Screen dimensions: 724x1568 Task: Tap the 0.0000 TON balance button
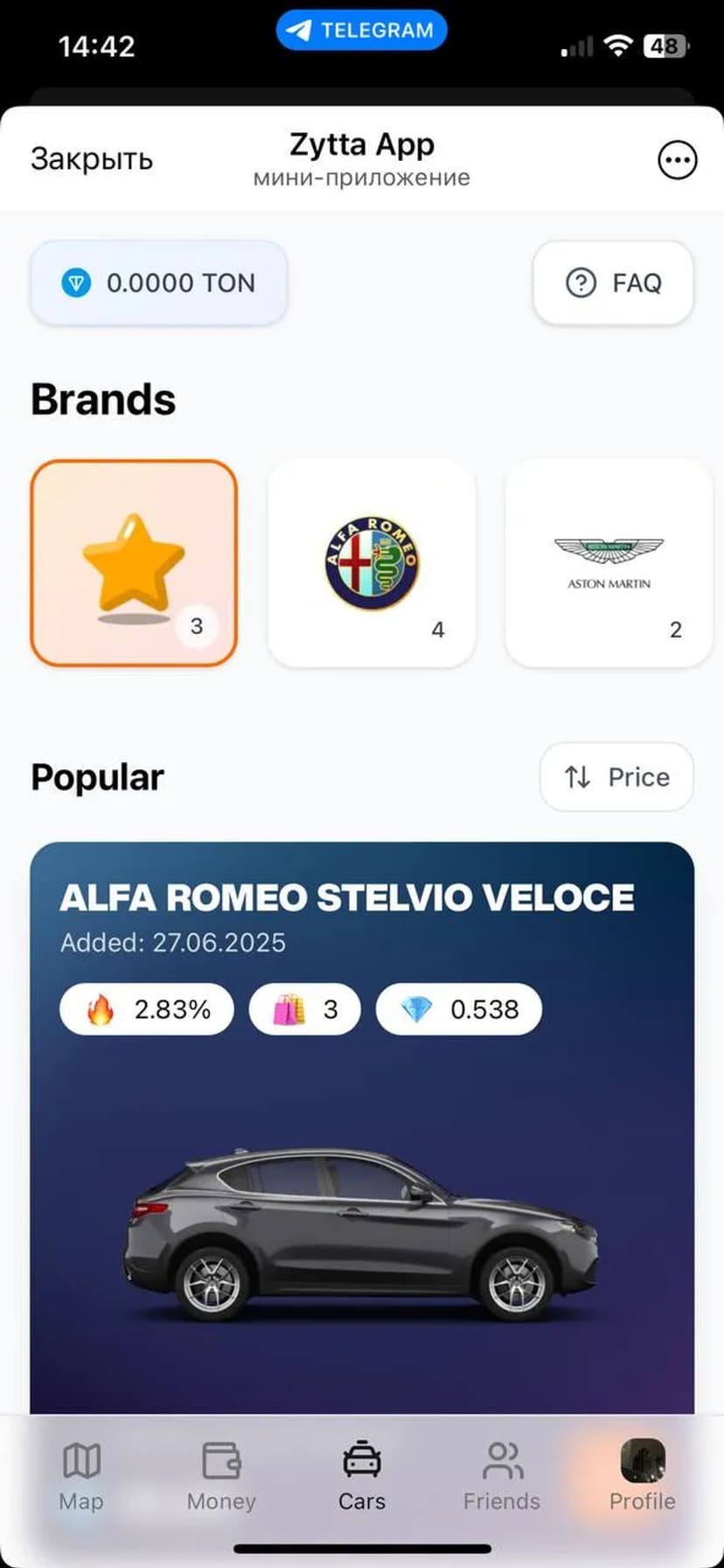159,282
